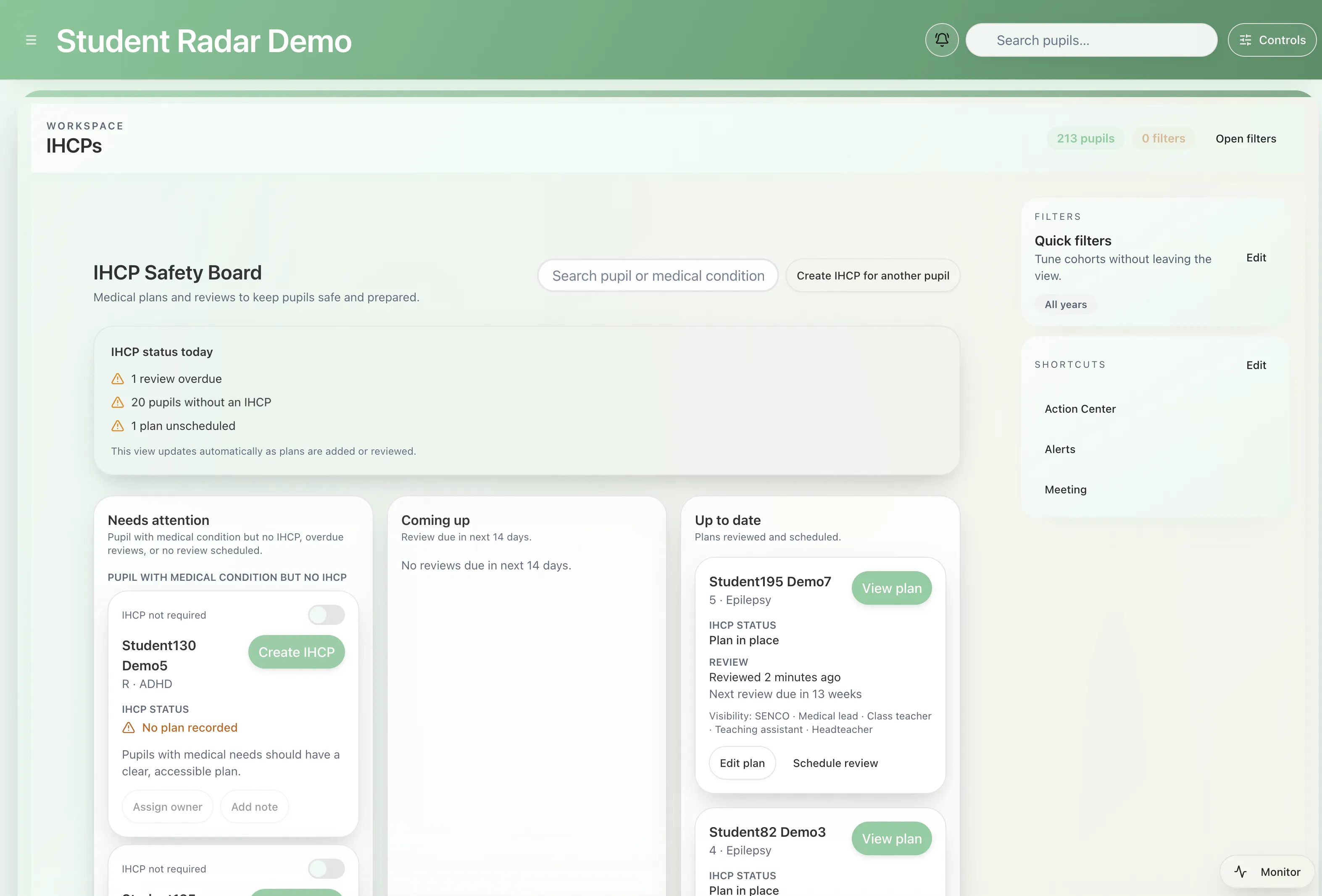Click Create IHCP for Student130 Demo5
The width and height of the screenshot is (1322, 896).
[296, 652]
